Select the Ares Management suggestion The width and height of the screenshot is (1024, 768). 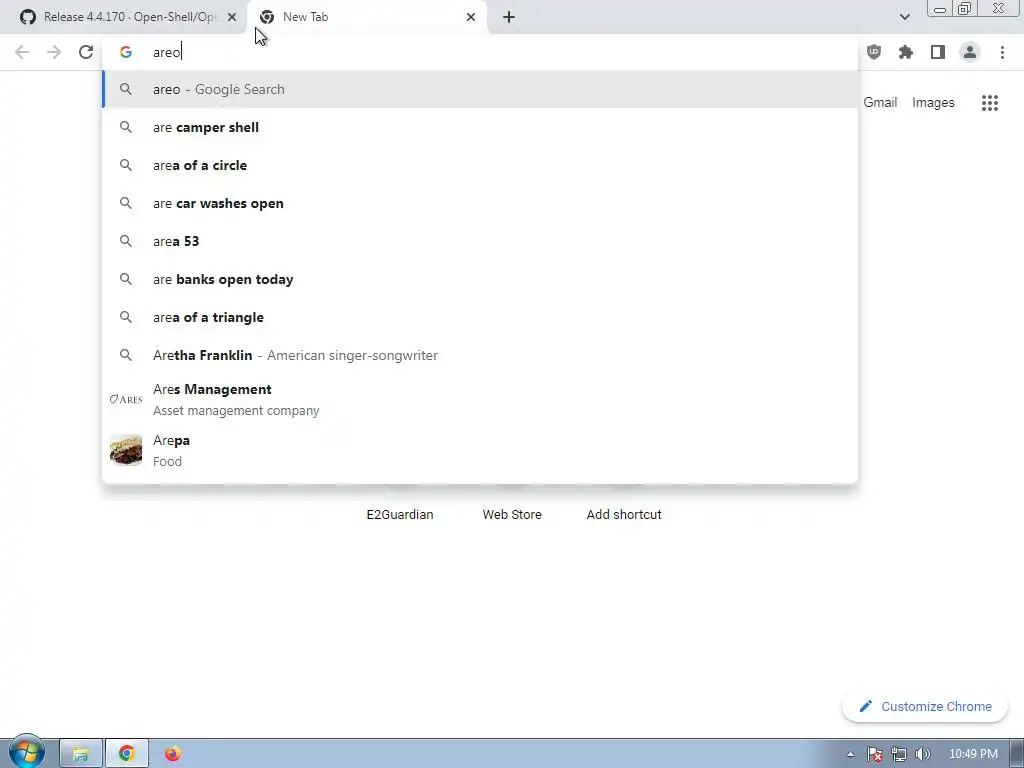coord(480,399)
